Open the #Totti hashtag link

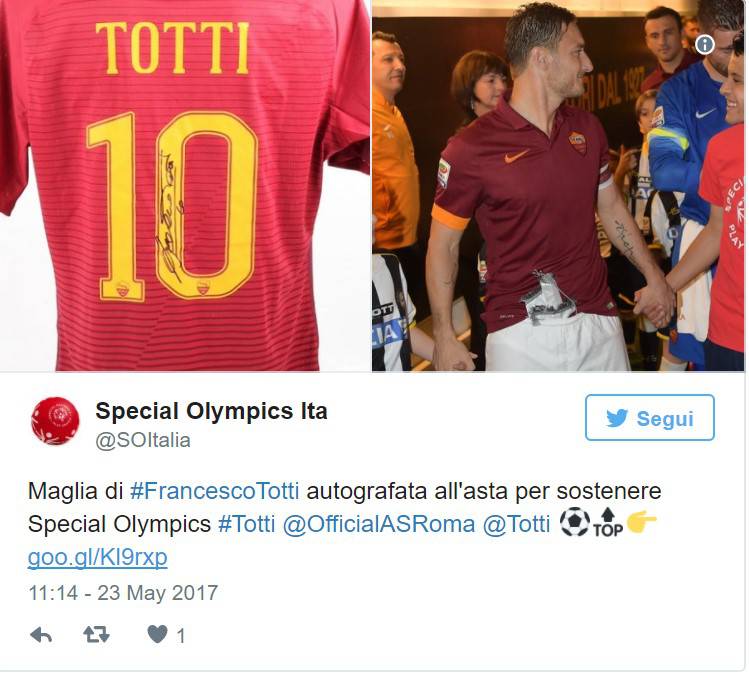tap(246, 524)
